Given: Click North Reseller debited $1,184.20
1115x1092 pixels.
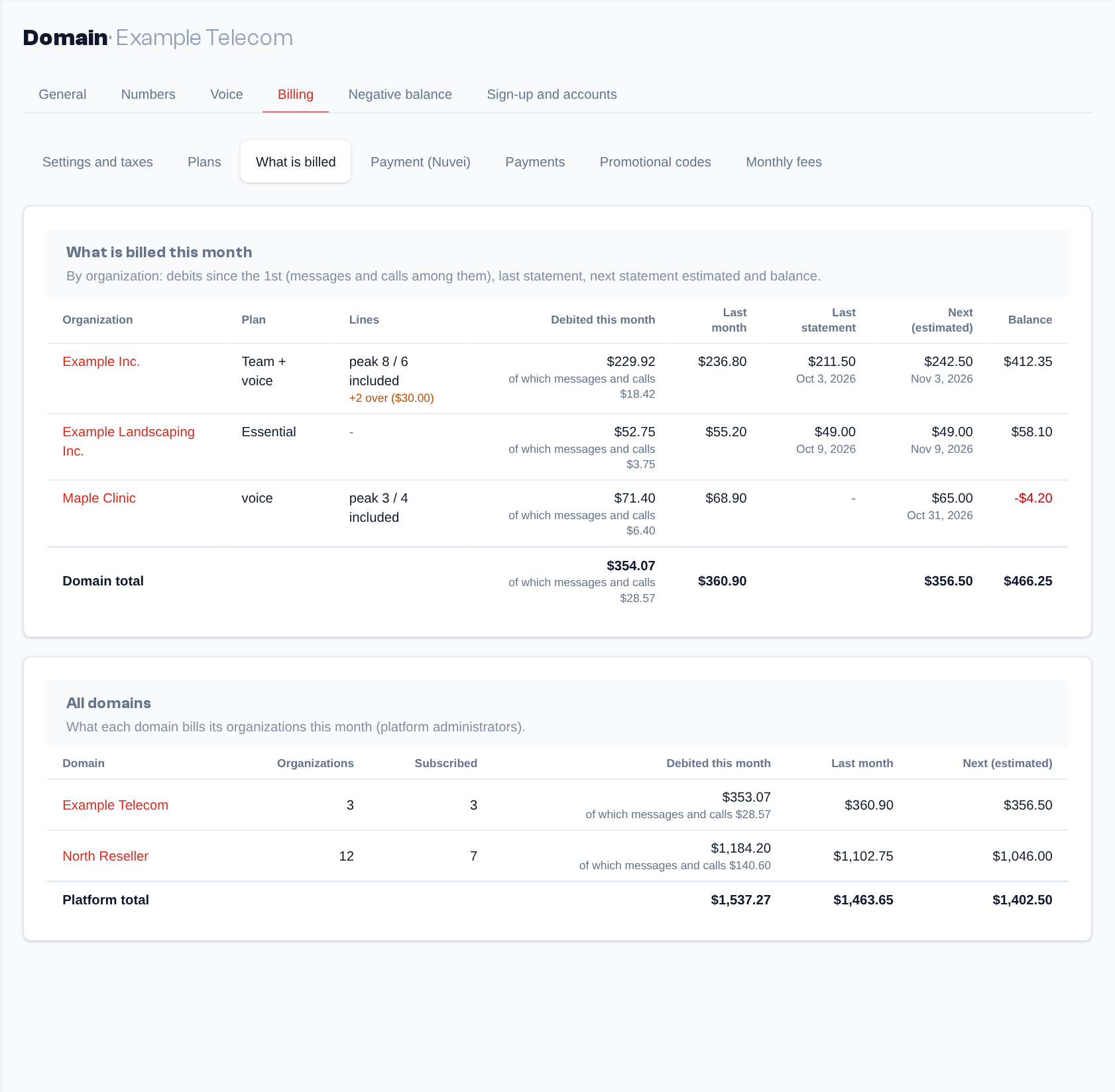Looking at the screenshot, I should 740,848.
